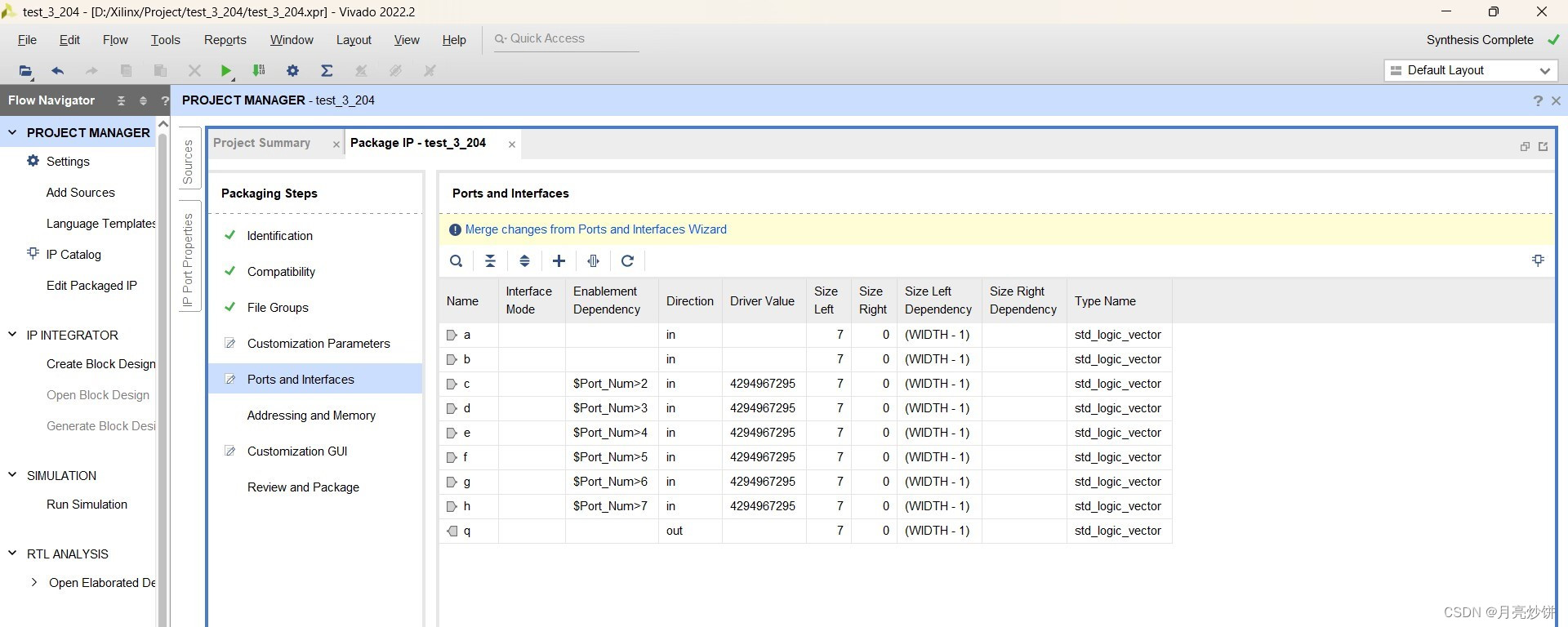Viewport: 1568px width, 627px height.
Task: Collapse the IP INTEGRATOR section
Action: click(12, 334)
